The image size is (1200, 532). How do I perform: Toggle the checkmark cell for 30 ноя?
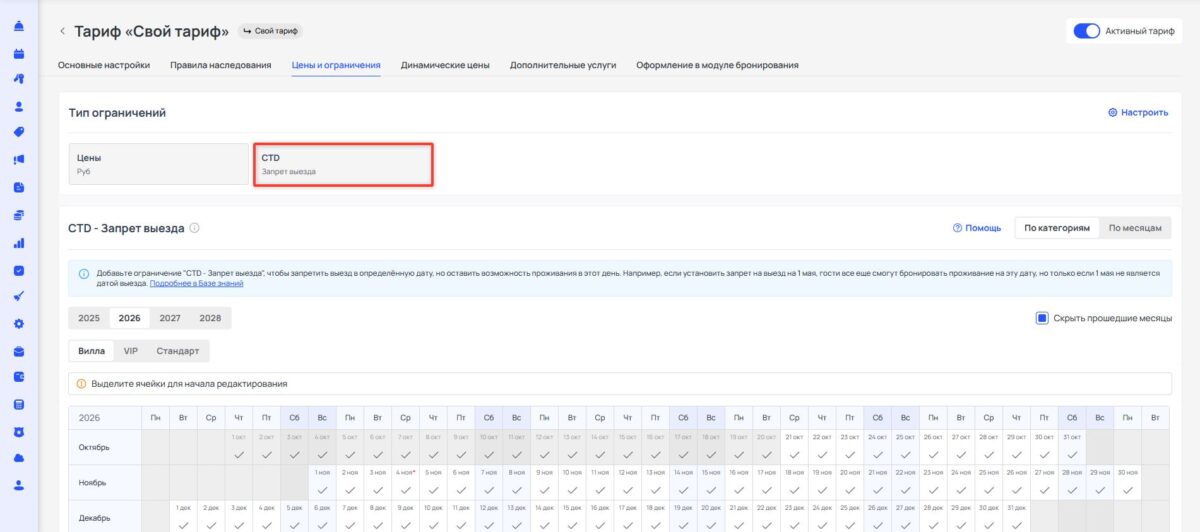click(x=1127, y=481)
